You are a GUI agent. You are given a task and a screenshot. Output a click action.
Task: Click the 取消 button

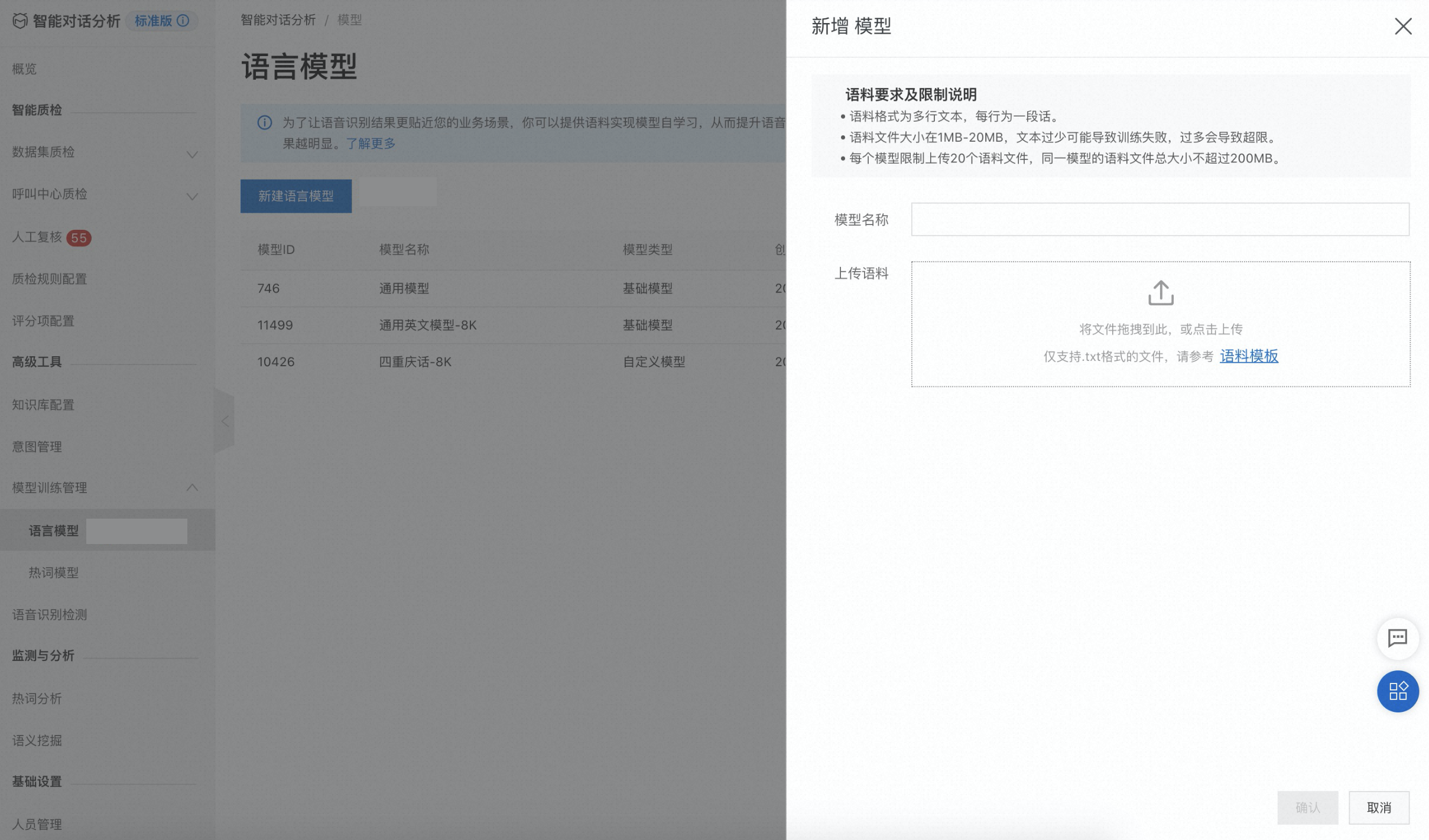[1379, 808]
